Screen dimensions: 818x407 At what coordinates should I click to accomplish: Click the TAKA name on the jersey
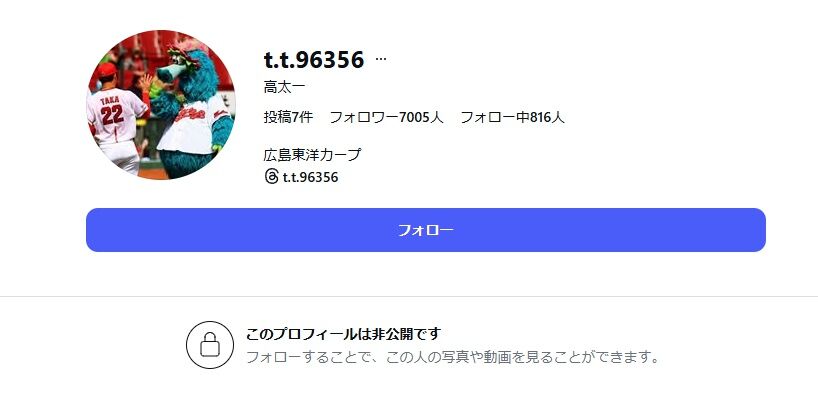point(110,99)
